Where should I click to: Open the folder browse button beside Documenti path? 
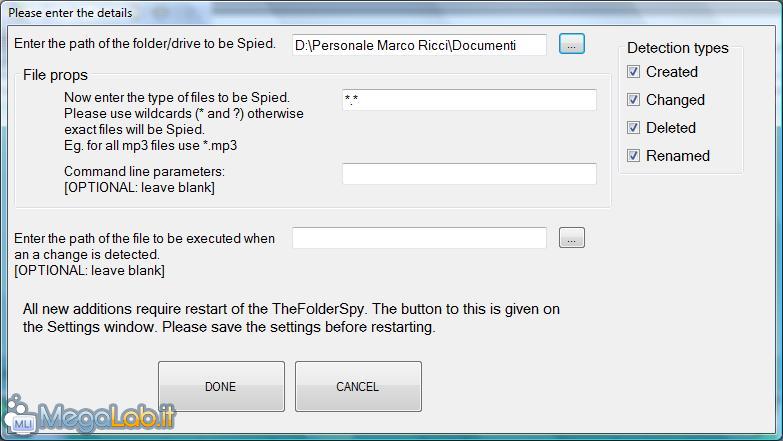572,44
